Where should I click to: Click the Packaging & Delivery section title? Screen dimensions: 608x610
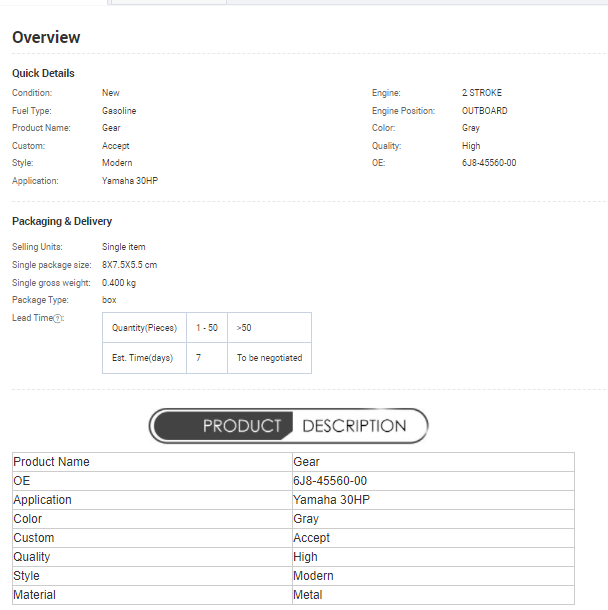tap(62, 221)
